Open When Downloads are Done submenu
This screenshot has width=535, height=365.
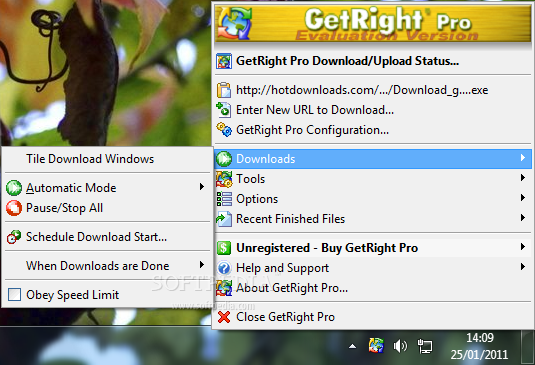(x=107, y=266)
